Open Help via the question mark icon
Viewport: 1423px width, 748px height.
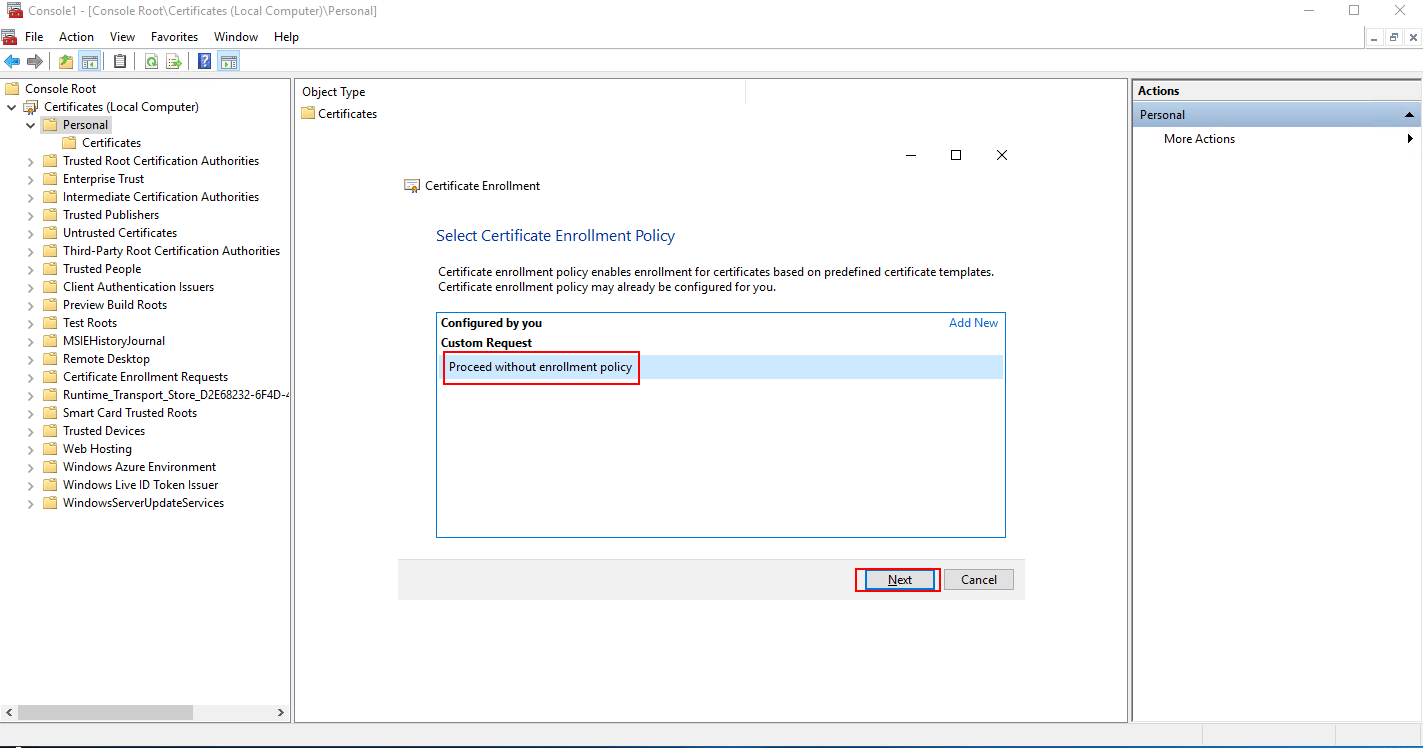[x=204, y=60]
